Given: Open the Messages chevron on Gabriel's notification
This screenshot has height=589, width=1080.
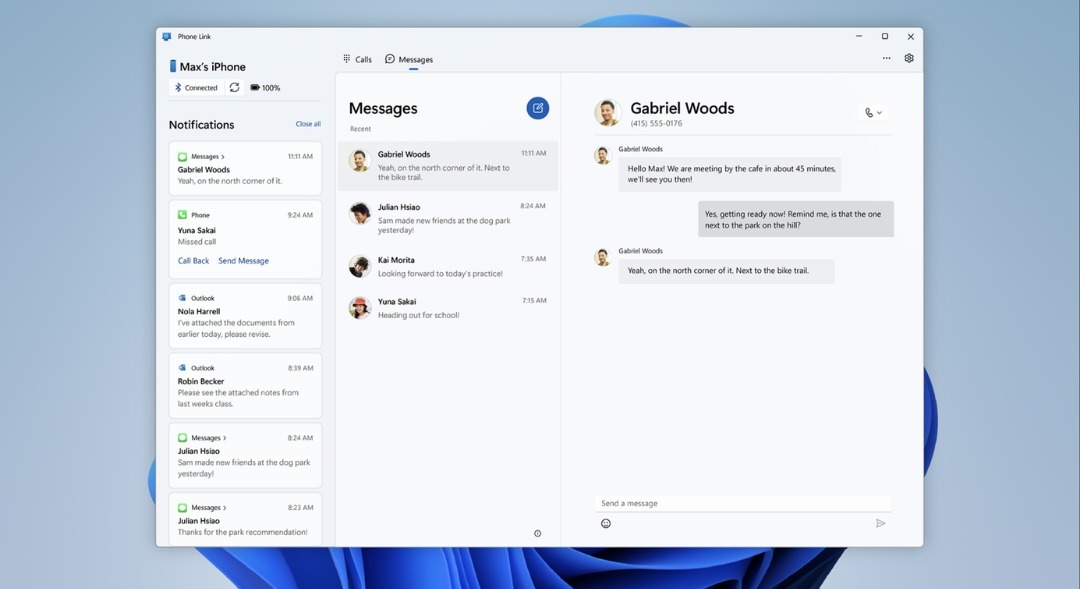Looking at the screenshot, I should tap(221, 156).
